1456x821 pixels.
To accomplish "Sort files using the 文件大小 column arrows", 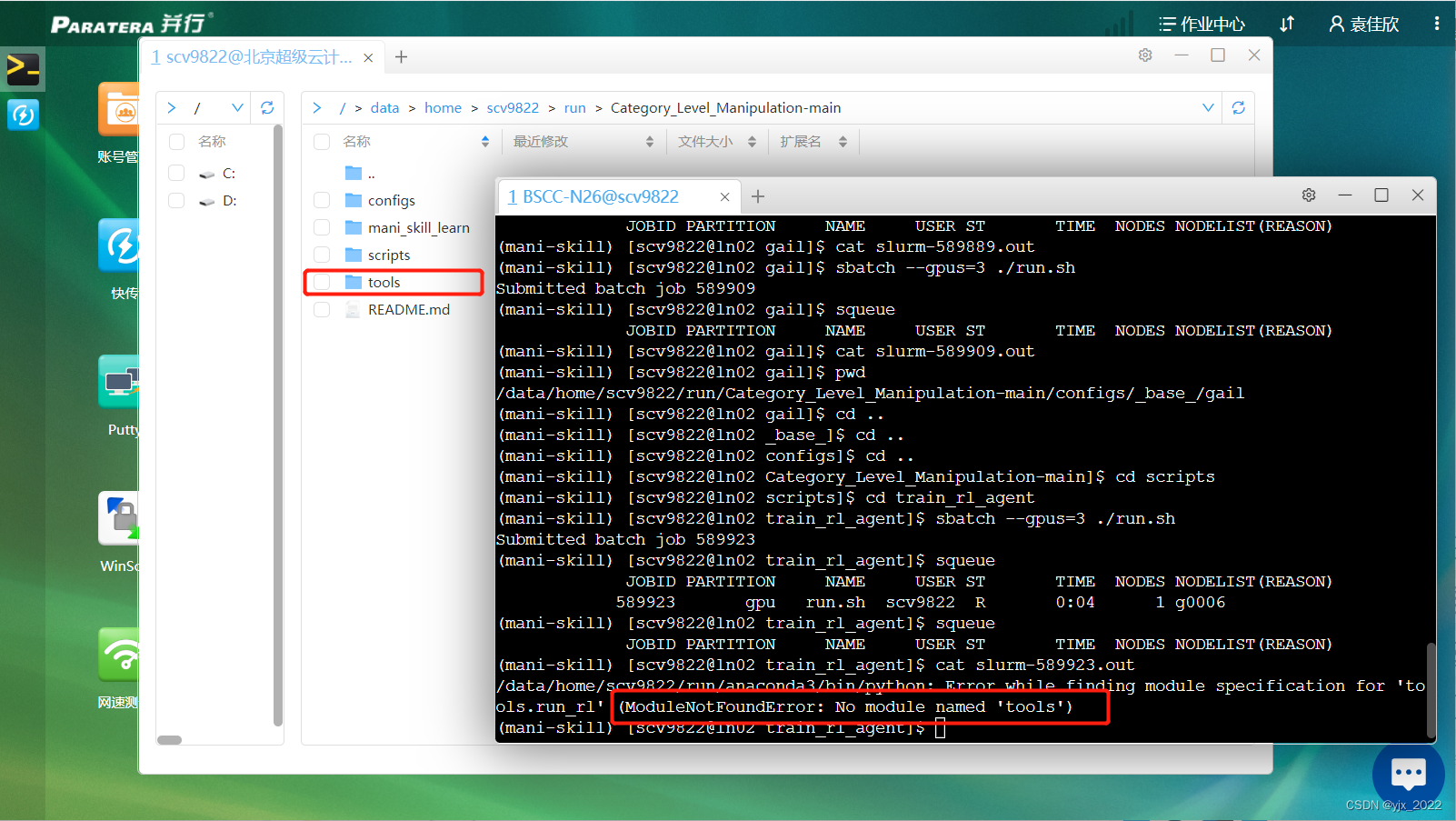I will click(x=753, y=141).
